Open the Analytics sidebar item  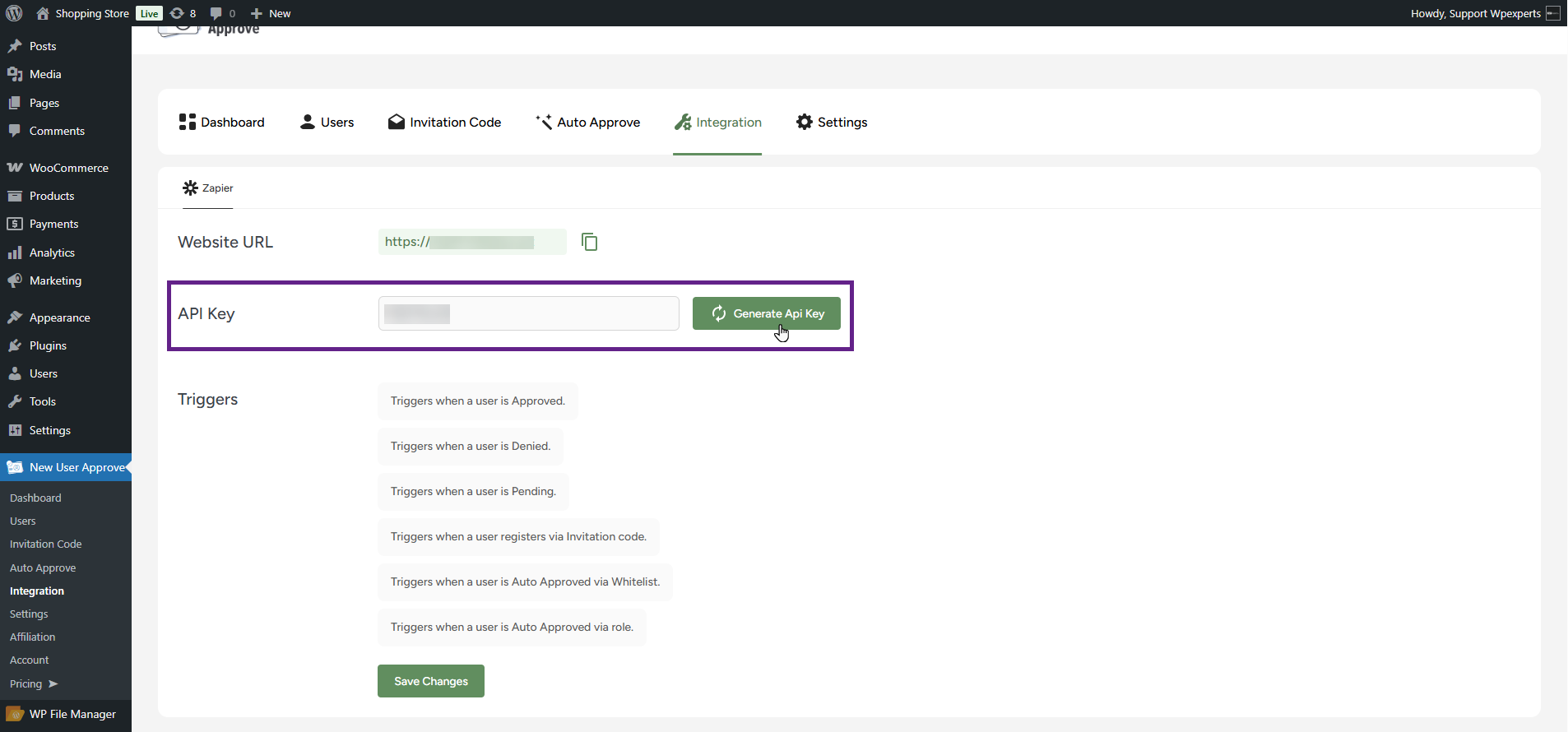[52, 252]
